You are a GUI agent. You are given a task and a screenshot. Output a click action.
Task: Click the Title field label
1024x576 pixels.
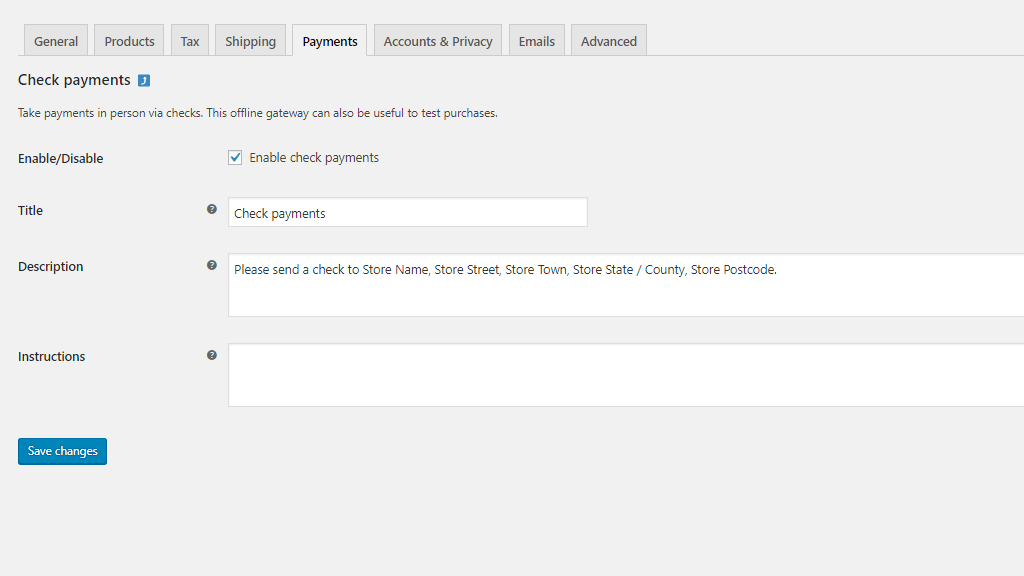tap(31, 211)
